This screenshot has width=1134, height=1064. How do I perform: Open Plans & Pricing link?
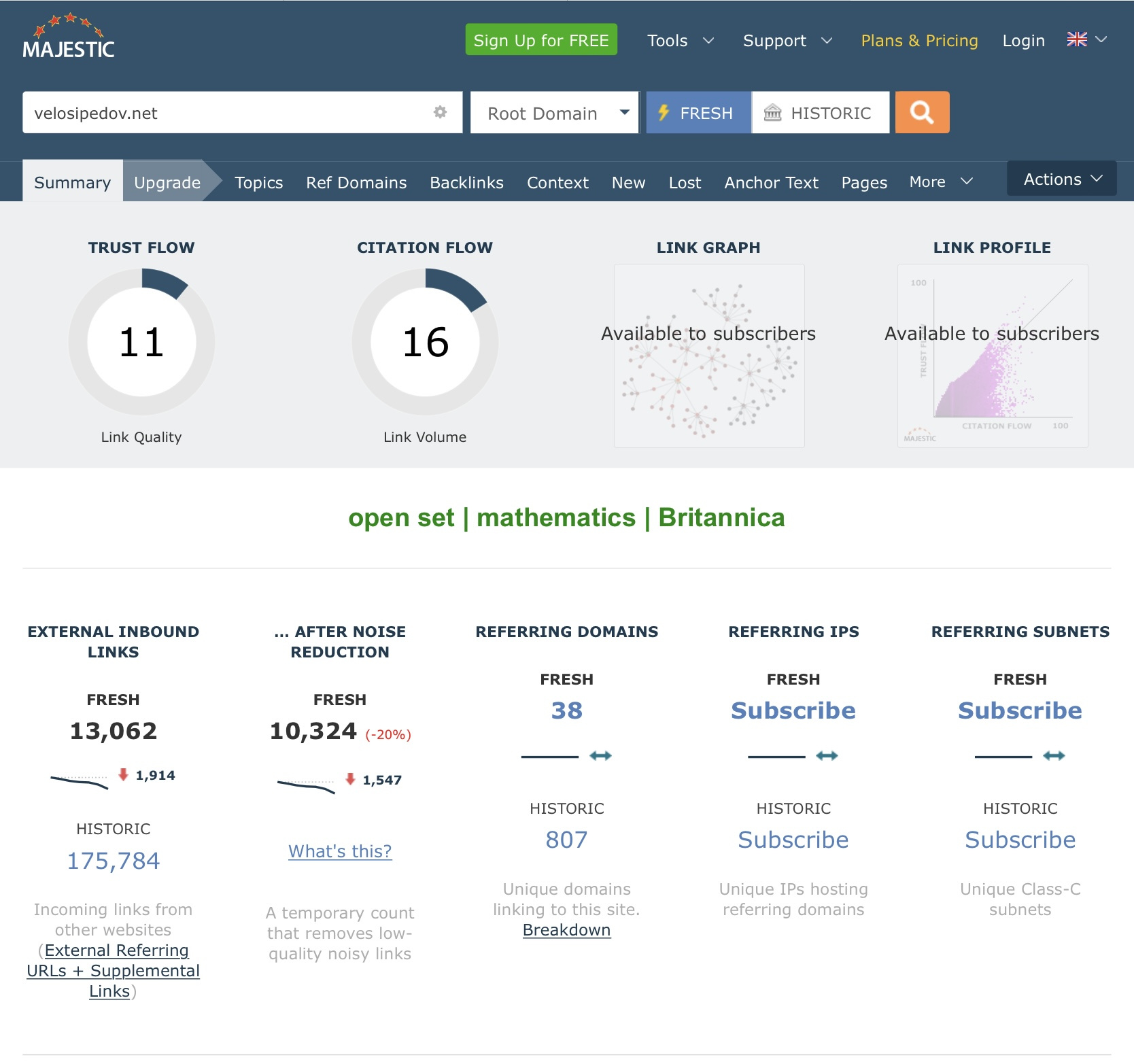pos(919,41)
